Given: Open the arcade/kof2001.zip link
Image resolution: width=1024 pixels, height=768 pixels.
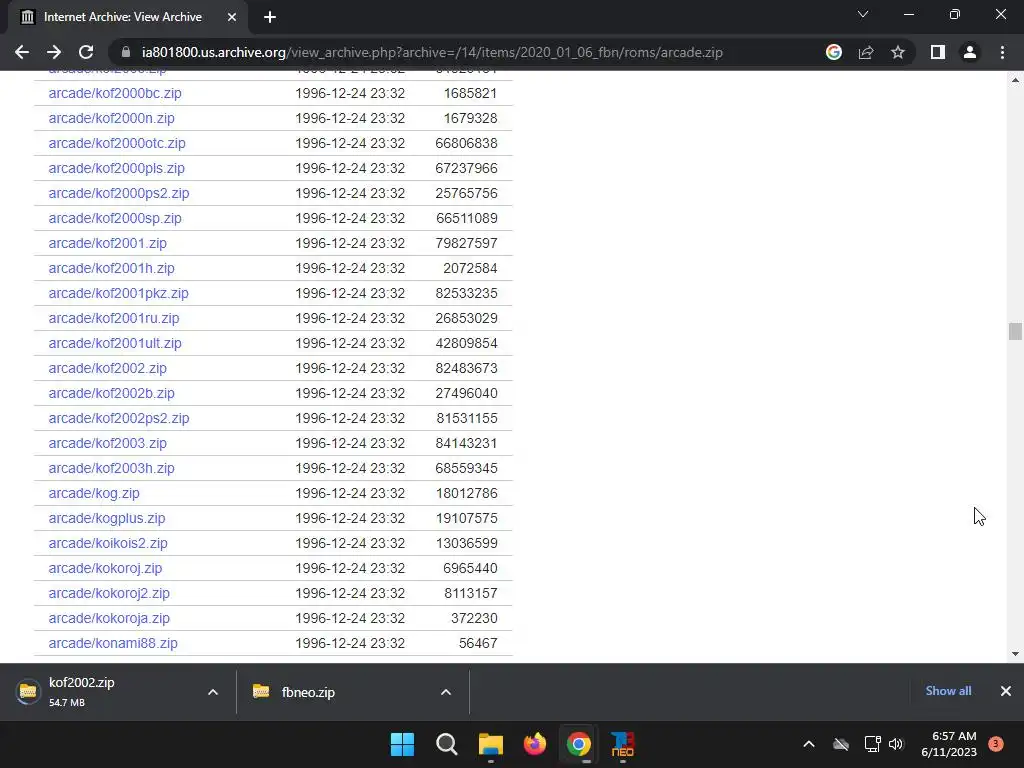Looking at the screenshot, I should 108,243.
